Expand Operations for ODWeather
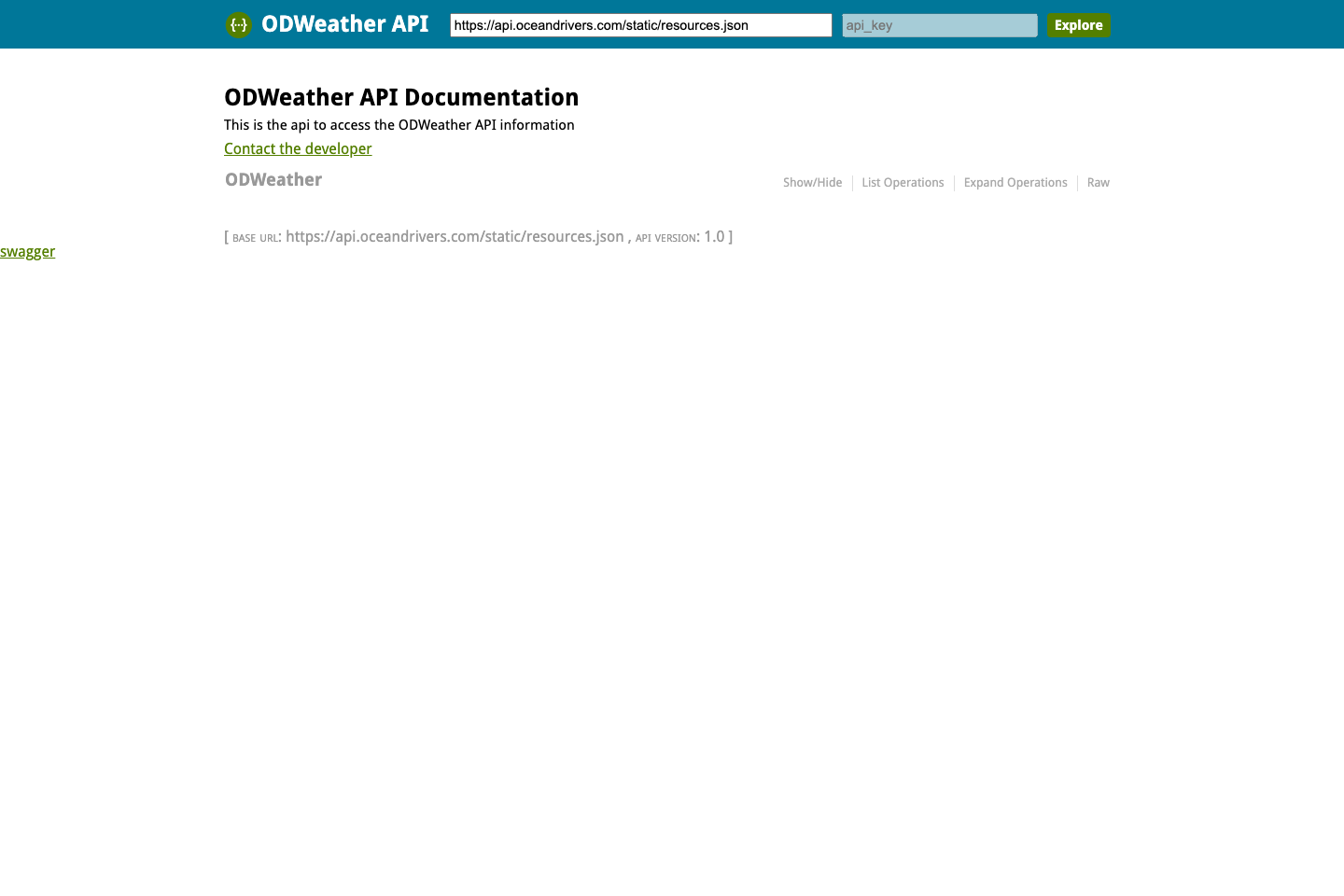This screenshot has width=1344, height=896. coord(1015,182)
